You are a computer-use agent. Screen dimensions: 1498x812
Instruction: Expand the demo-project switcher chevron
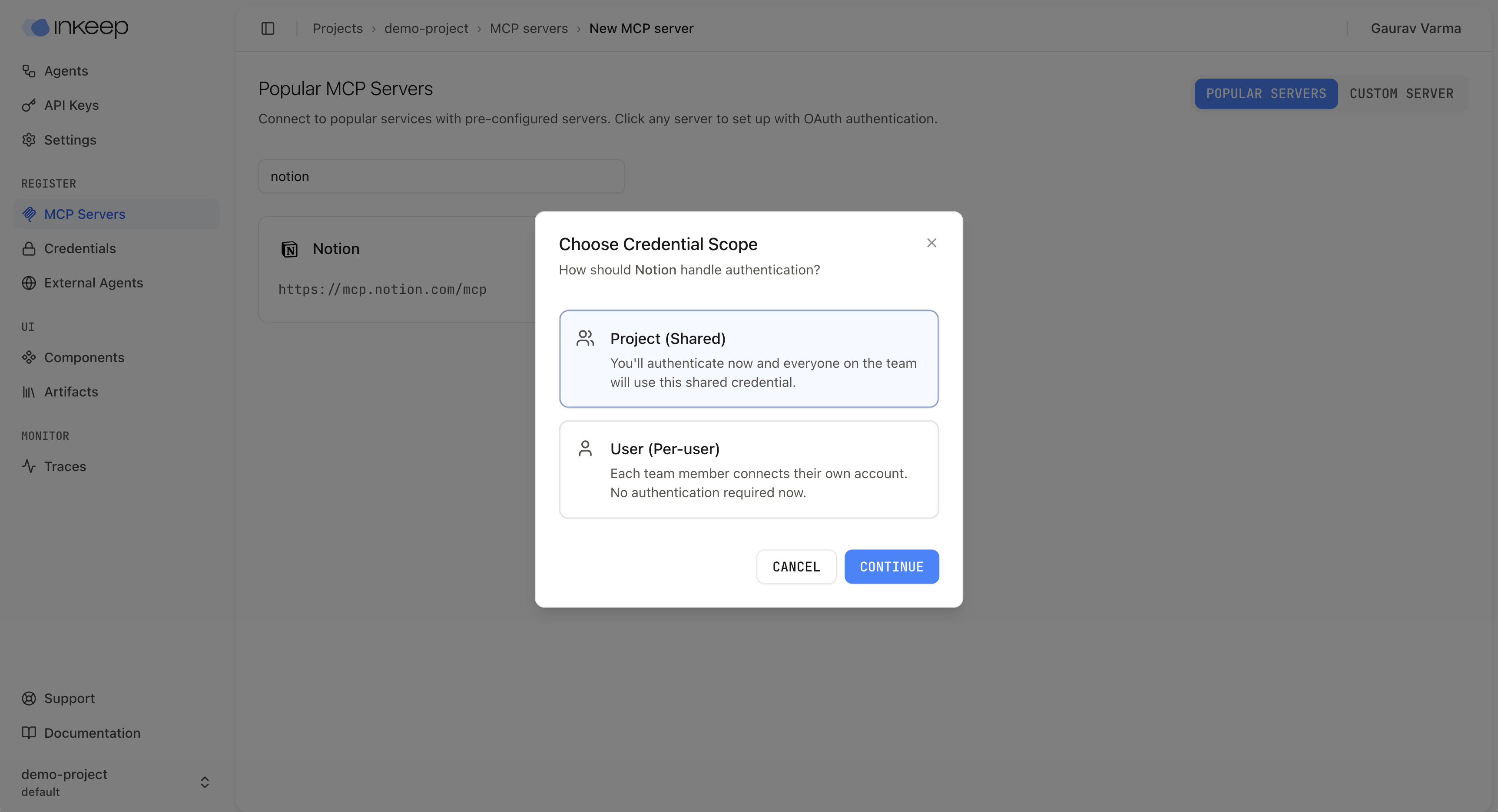[205, 782]
